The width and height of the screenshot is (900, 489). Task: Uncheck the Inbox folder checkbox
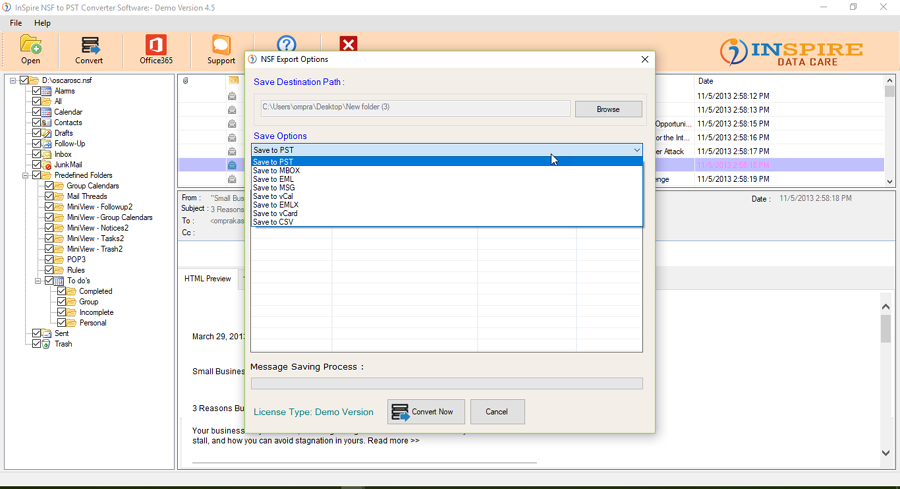coord(37,154)
